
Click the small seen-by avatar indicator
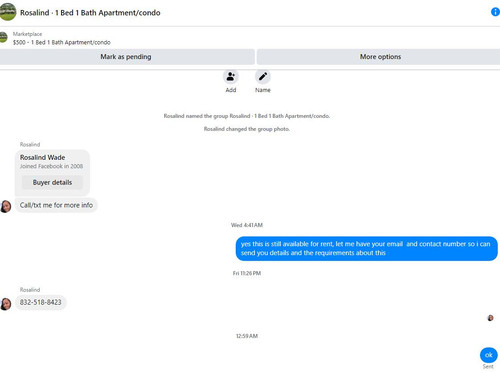pos(490,318)
